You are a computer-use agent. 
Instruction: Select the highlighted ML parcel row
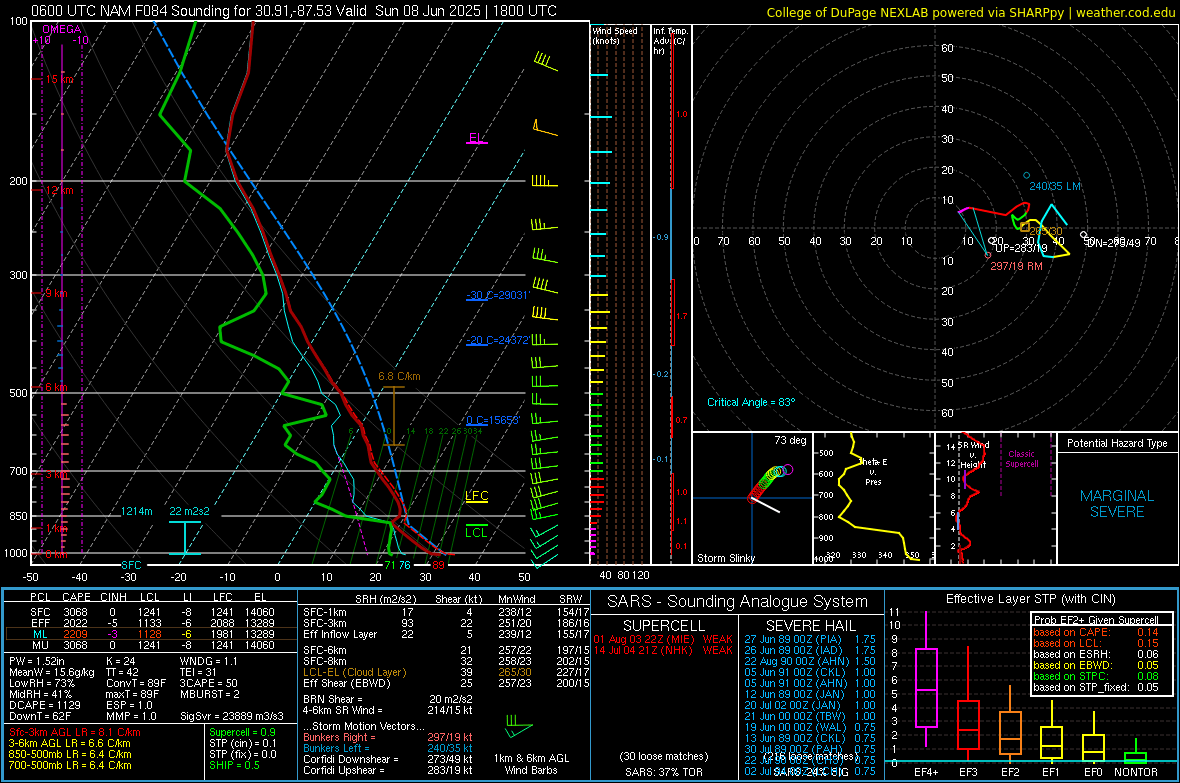click(151, 634)
